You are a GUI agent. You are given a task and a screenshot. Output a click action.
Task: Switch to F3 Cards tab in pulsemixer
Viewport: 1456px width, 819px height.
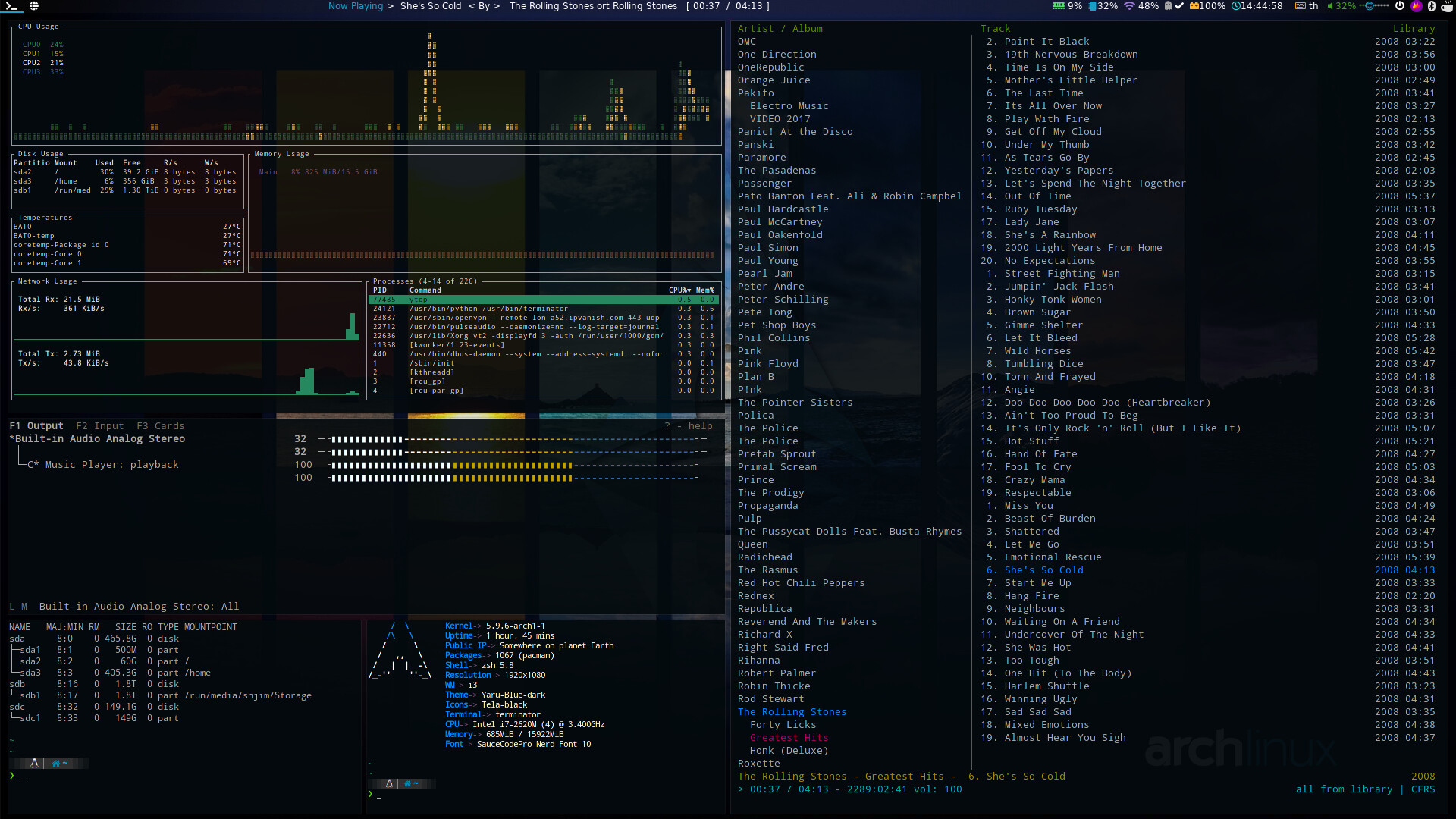(161, 426)
